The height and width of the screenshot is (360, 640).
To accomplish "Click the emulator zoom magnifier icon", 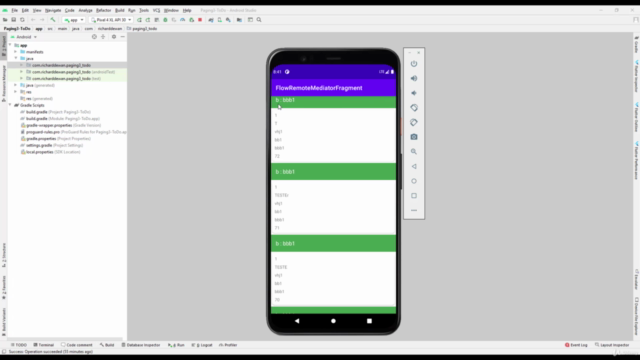I will tap(414, 151).
